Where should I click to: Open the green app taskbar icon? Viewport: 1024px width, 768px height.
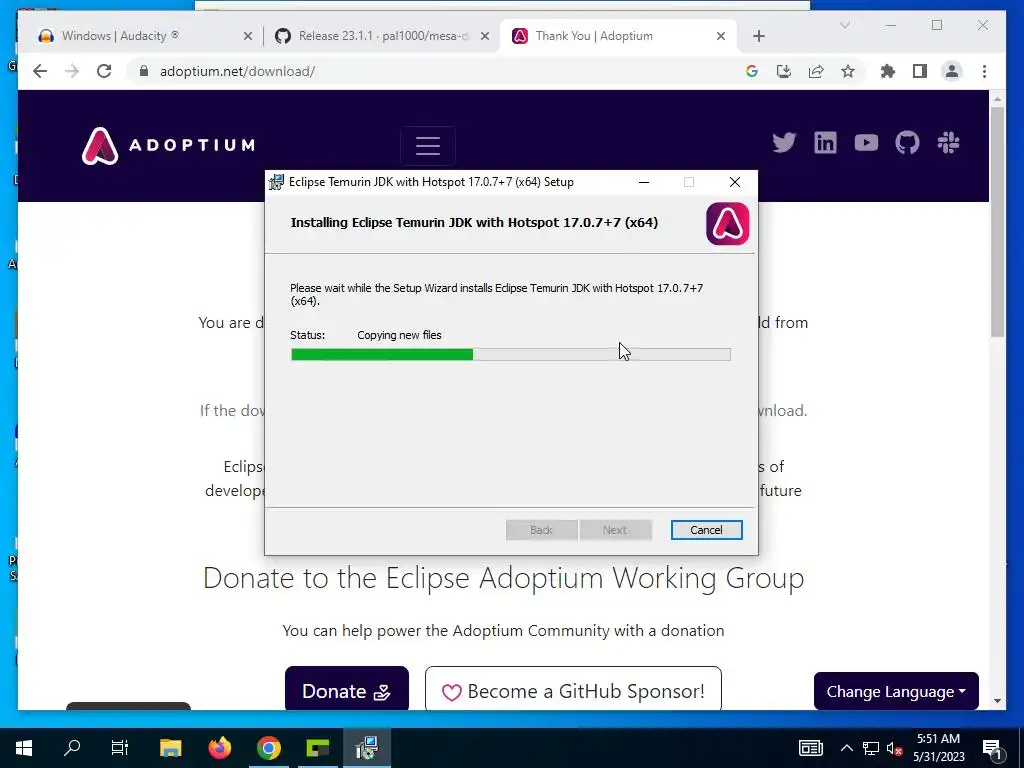point(318,748)
